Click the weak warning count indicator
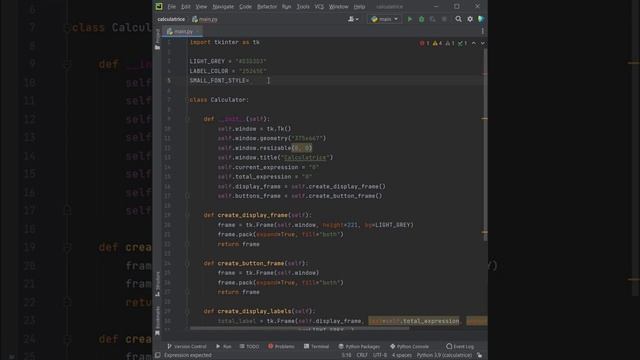This screenshot has height=360, width=640. [x=450, y=43]
